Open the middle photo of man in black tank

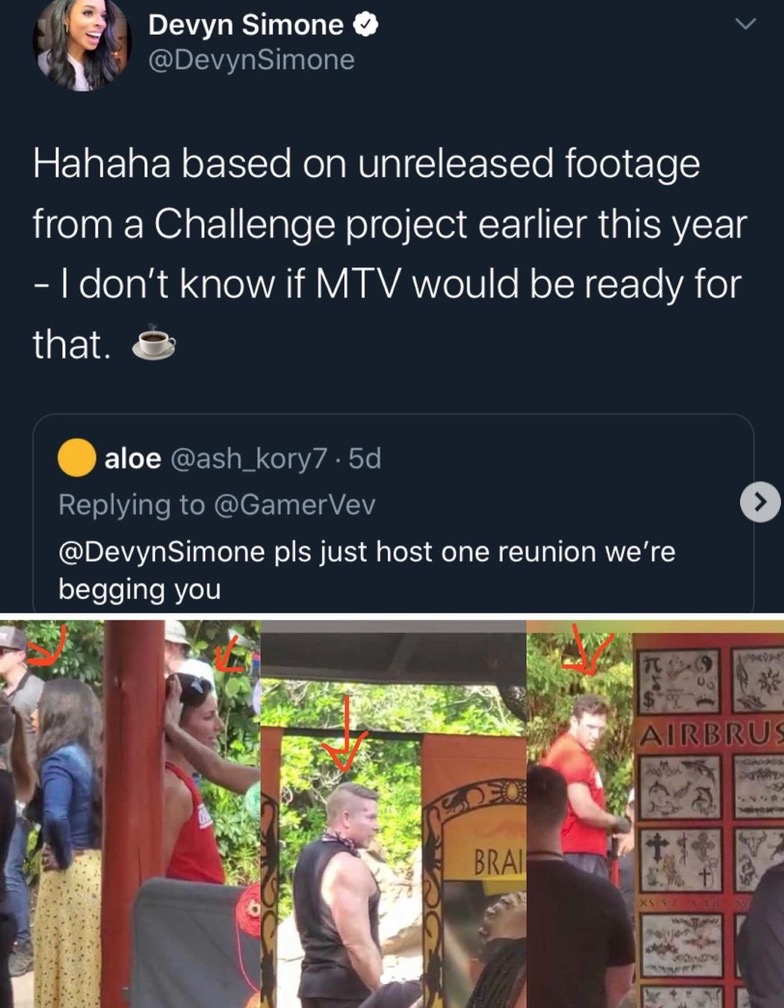click(393, 814)
